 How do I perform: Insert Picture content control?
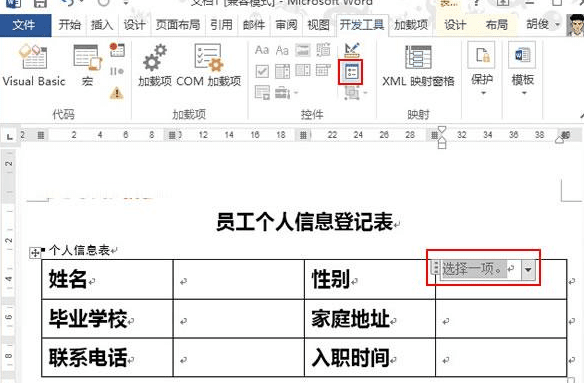point(303,50)
